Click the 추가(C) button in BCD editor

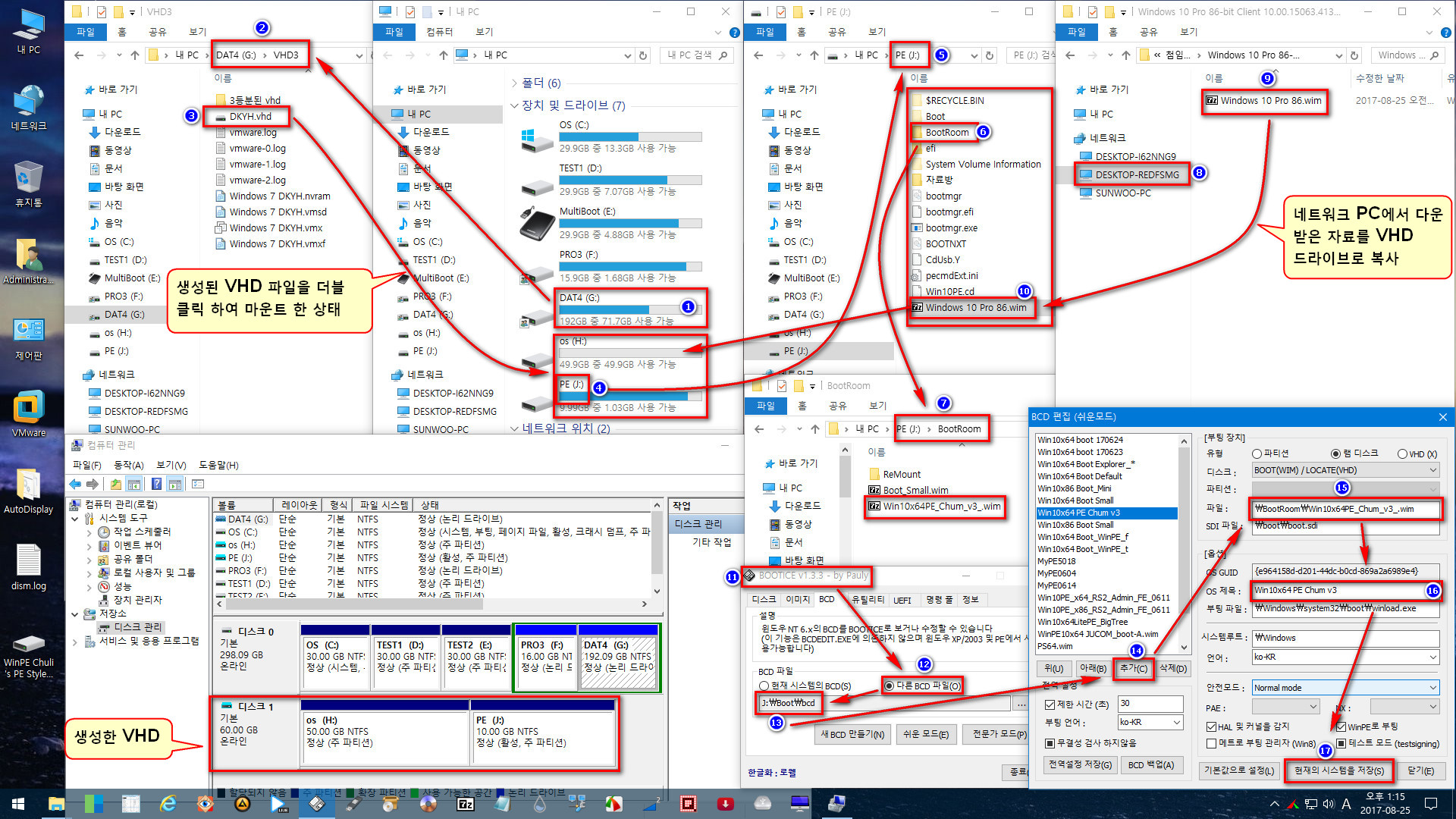click(x=1134, y=668)
